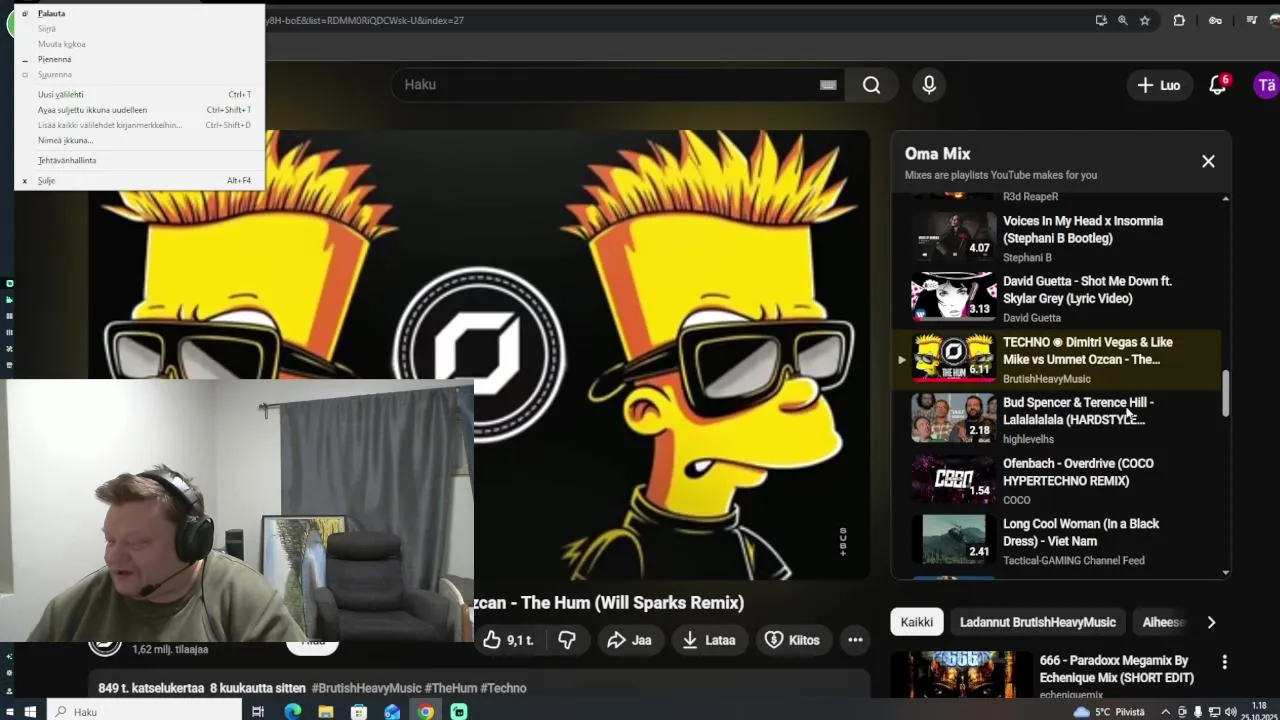
Task: Select Uusi välilehti menu entry
Action: pyautogui.click(x=139, y=94)
